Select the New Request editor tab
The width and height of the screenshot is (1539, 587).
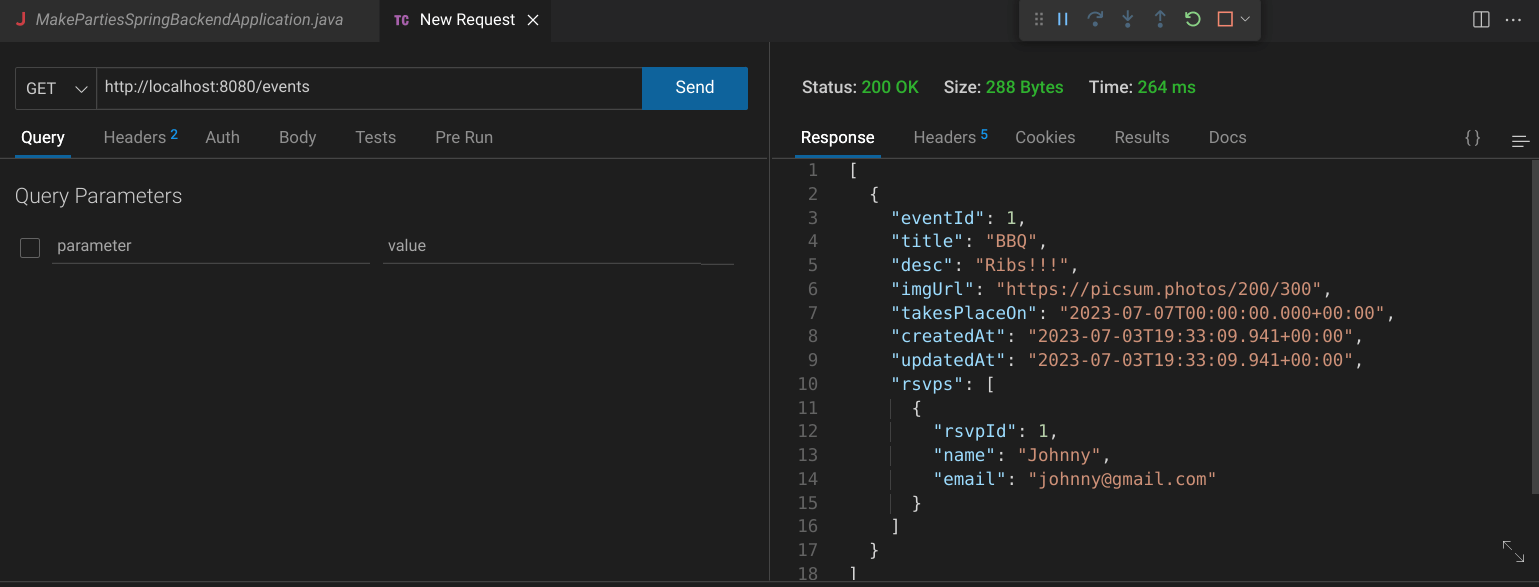[x=465, y=20]
